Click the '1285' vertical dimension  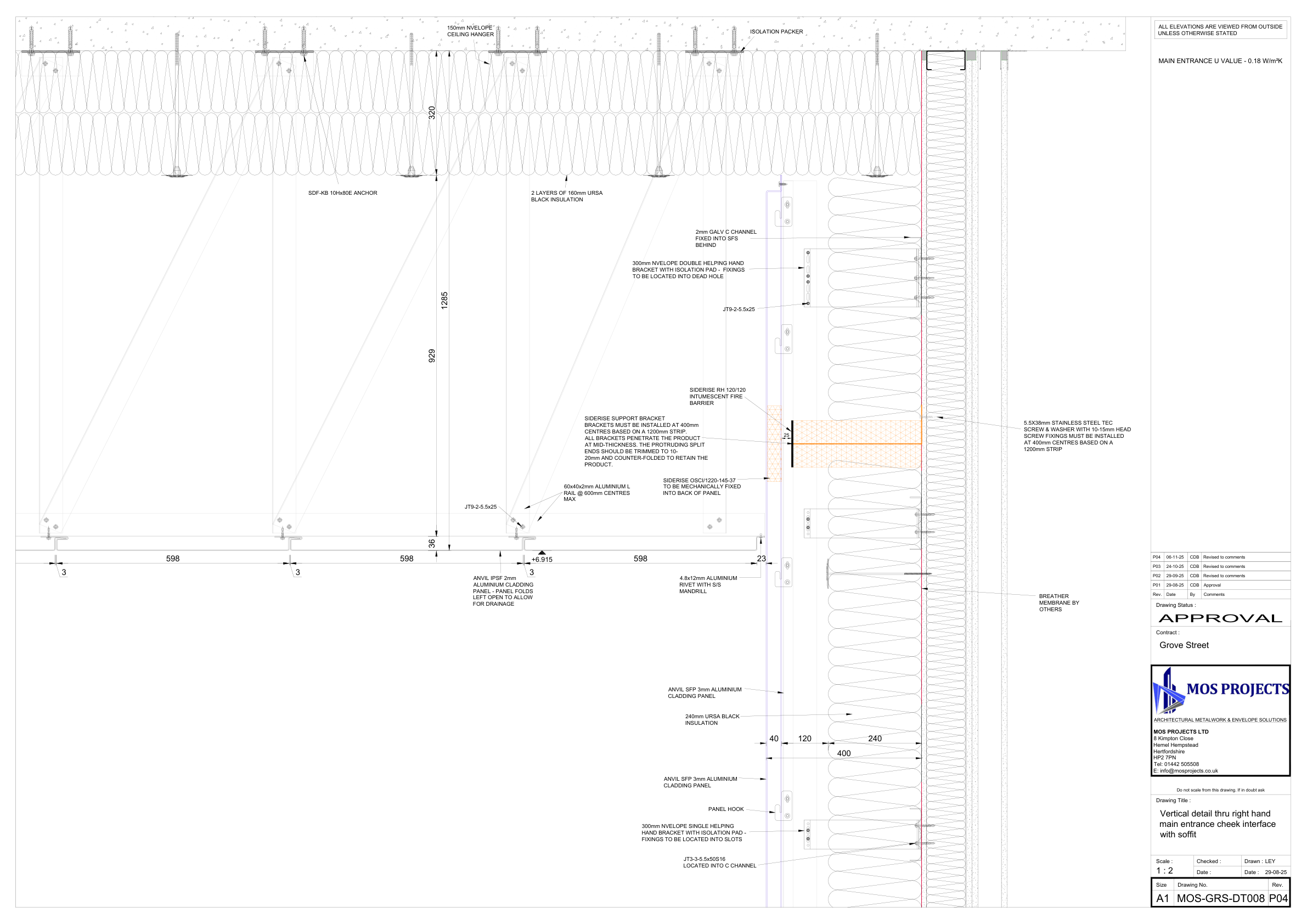444,300
